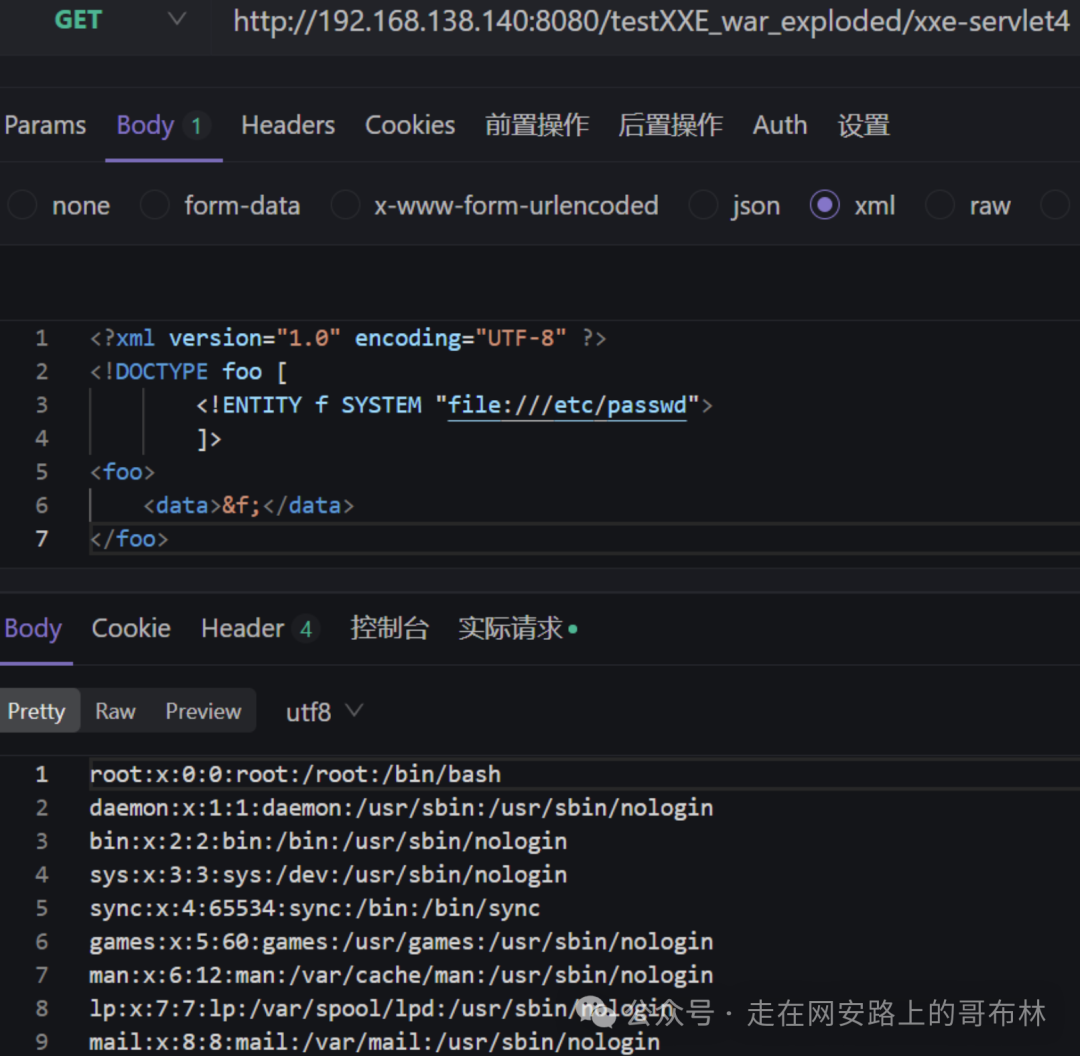Click the games:x:5:60 response line
The height and width of the screenshot is (1056, 1080).
(401, 942)
